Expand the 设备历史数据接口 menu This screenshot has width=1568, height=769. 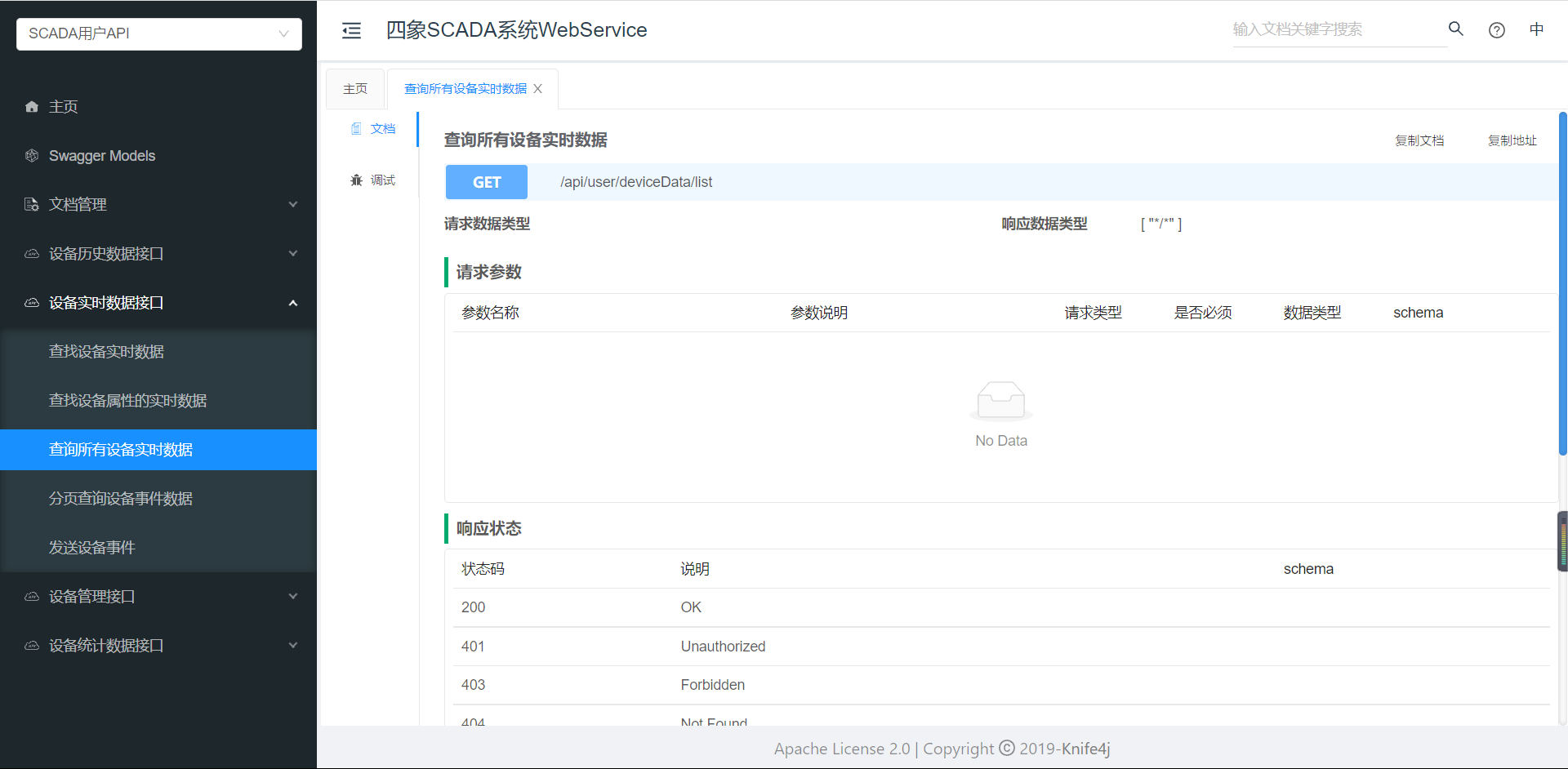[158, 254]
